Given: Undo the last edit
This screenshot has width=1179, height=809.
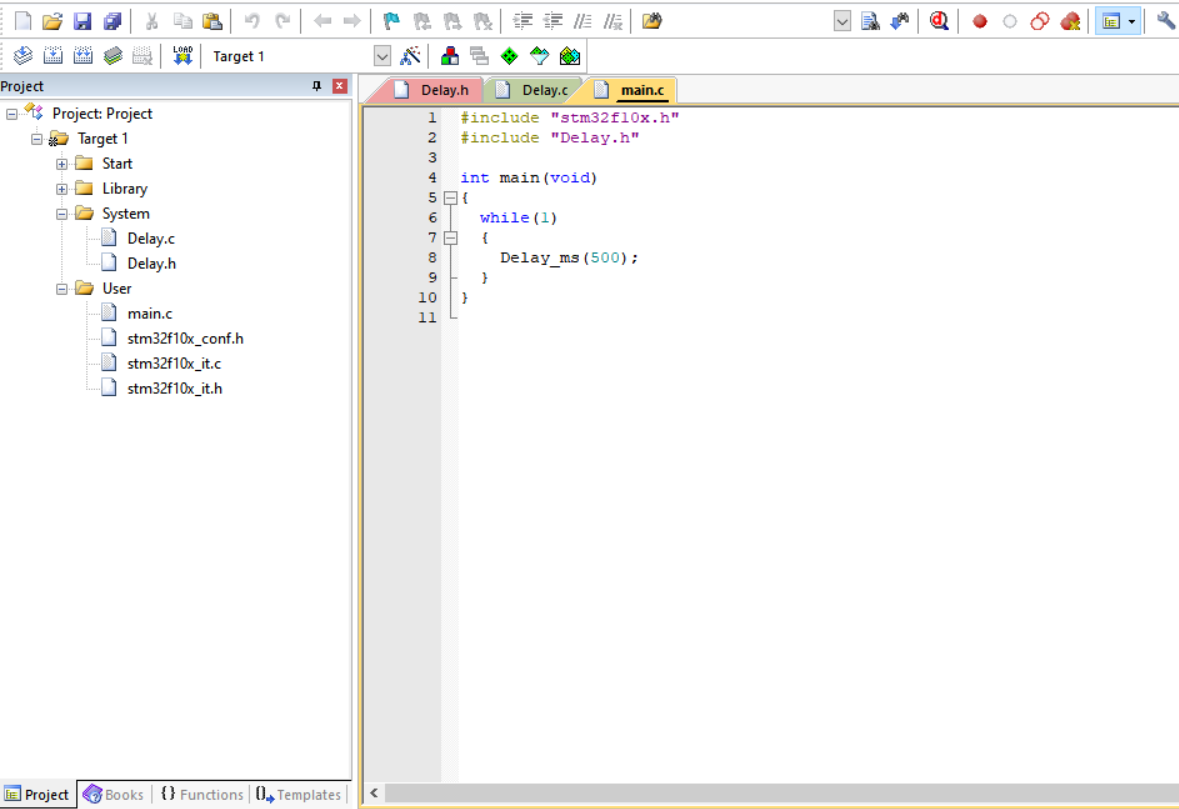Looking at the screenshot, I should pyautogui.click(x=252, y=21).
